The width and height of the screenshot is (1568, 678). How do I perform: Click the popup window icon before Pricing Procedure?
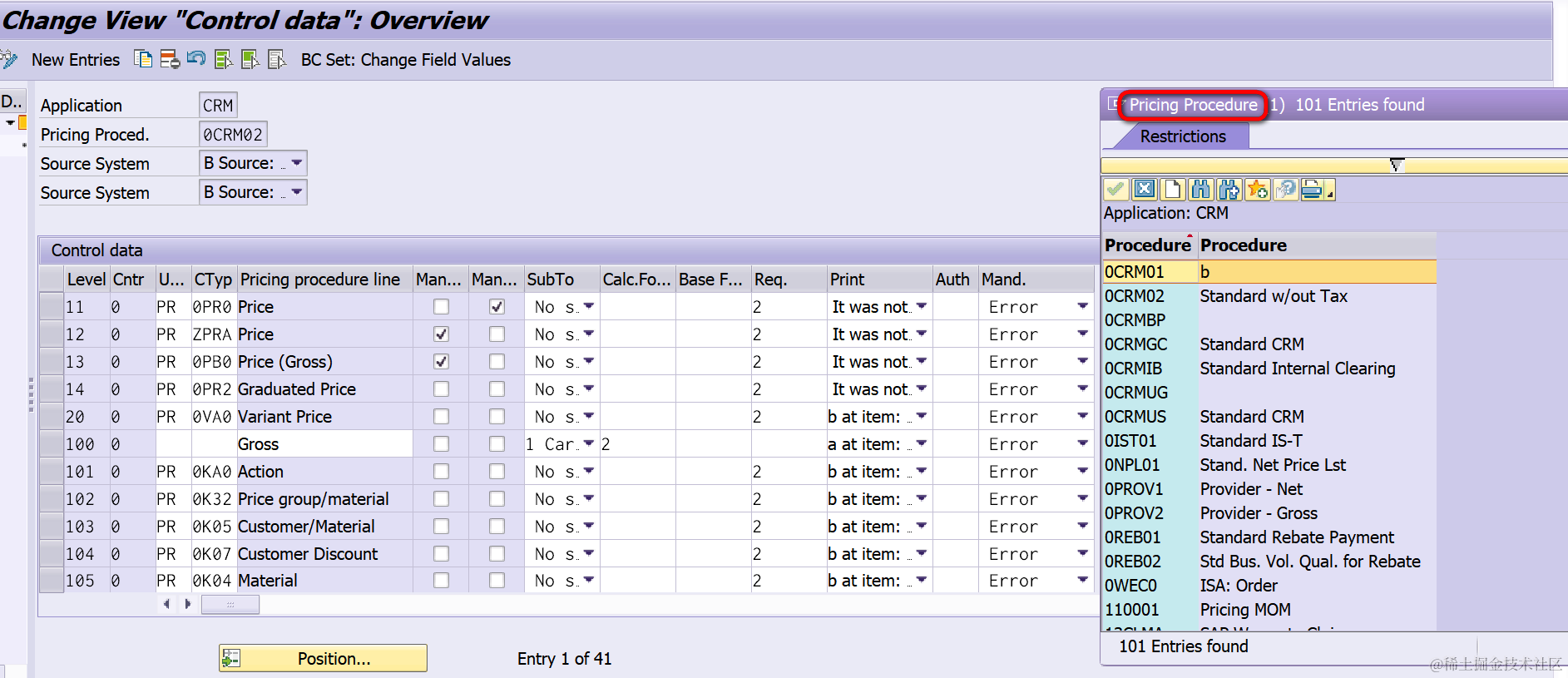pos(1115,104)
